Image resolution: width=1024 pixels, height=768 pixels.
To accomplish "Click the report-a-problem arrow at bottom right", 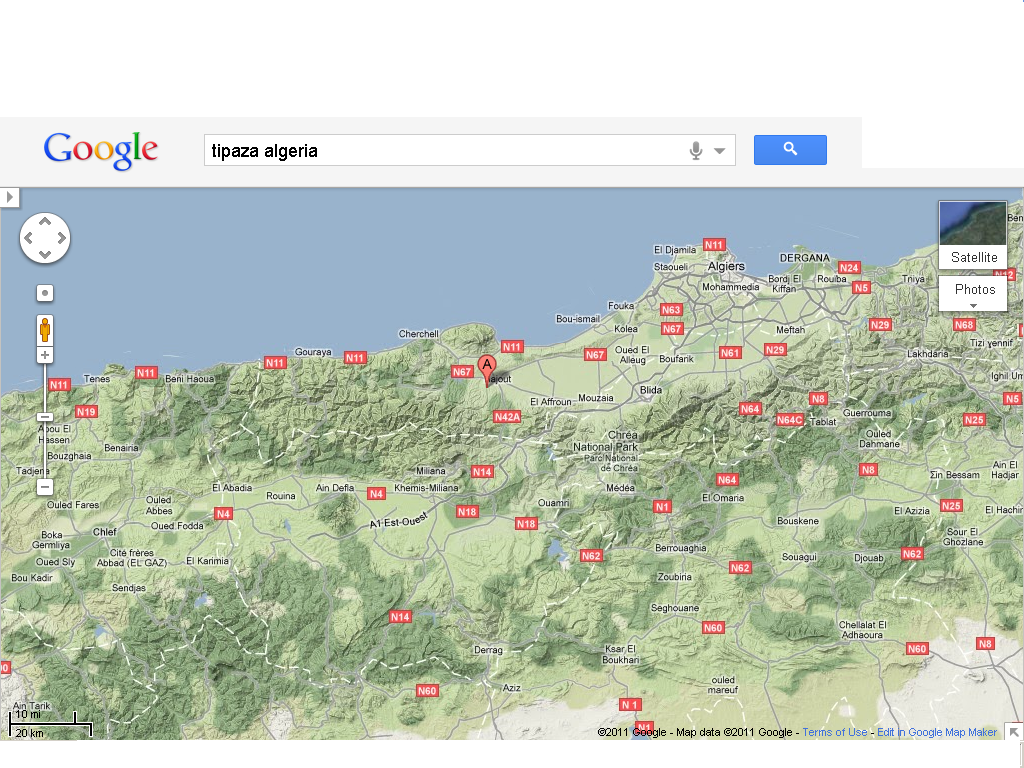I will point(1015,732).
